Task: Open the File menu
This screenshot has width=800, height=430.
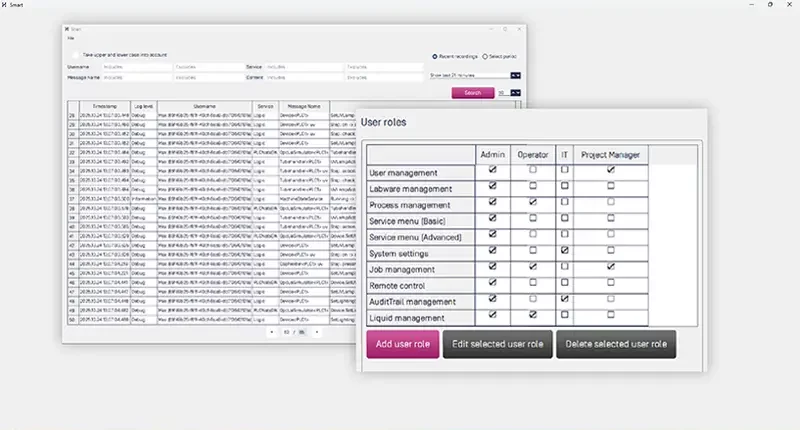Action: point(71,38)
